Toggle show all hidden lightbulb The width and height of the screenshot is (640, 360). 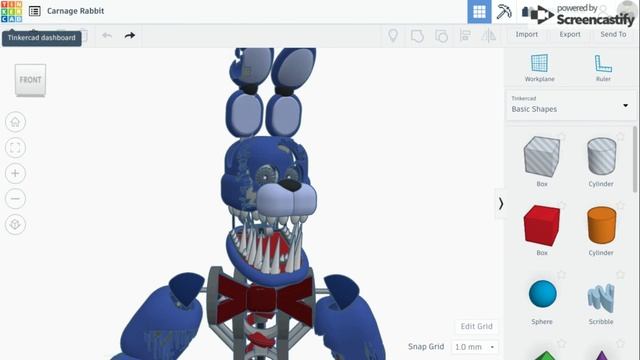coord(393,36)
